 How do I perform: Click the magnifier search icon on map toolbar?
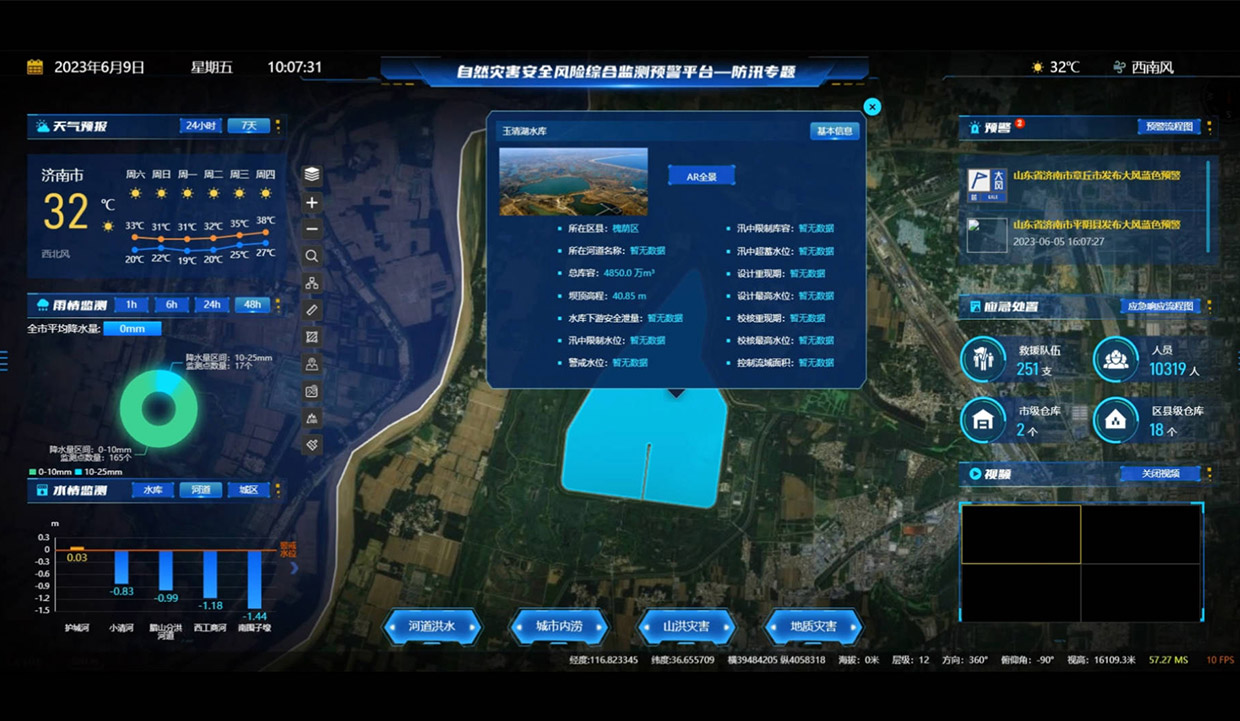312,256
